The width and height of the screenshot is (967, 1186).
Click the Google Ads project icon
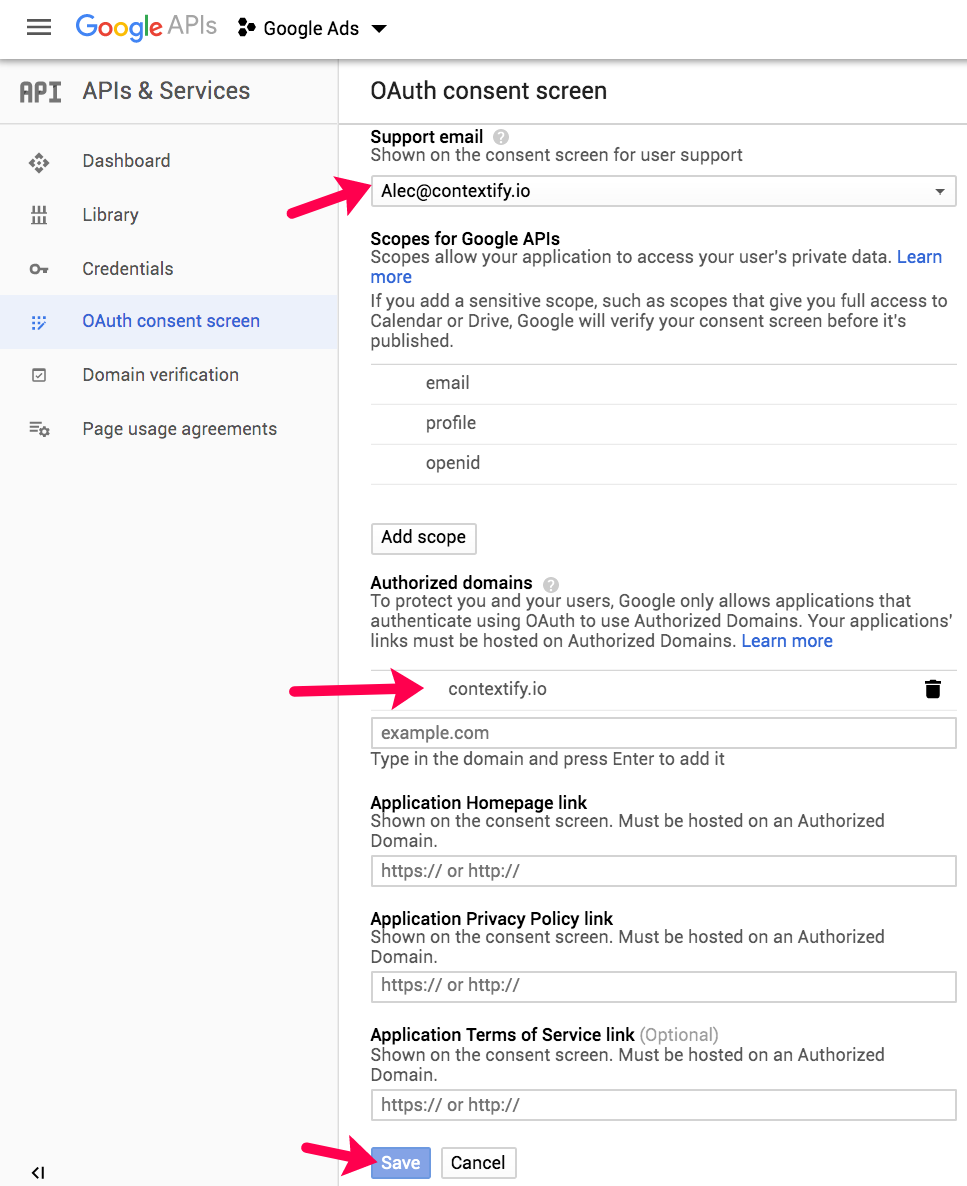click(247, 28)
